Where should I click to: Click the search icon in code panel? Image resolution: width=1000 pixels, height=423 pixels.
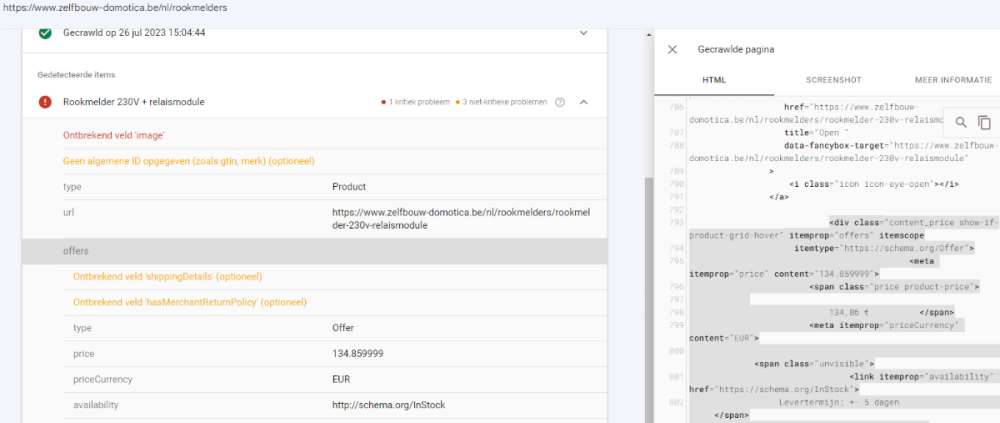[x=961, y=122]
